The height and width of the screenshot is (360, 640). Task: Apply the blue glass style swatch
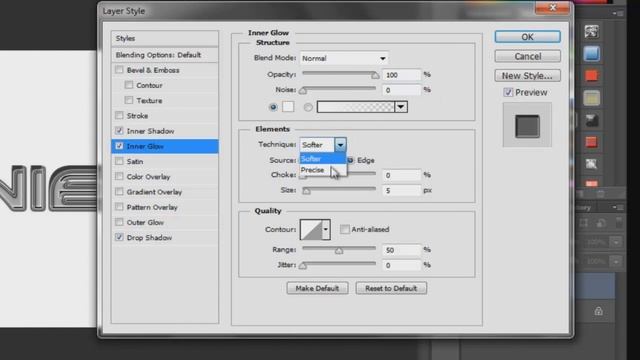[591, 53]
